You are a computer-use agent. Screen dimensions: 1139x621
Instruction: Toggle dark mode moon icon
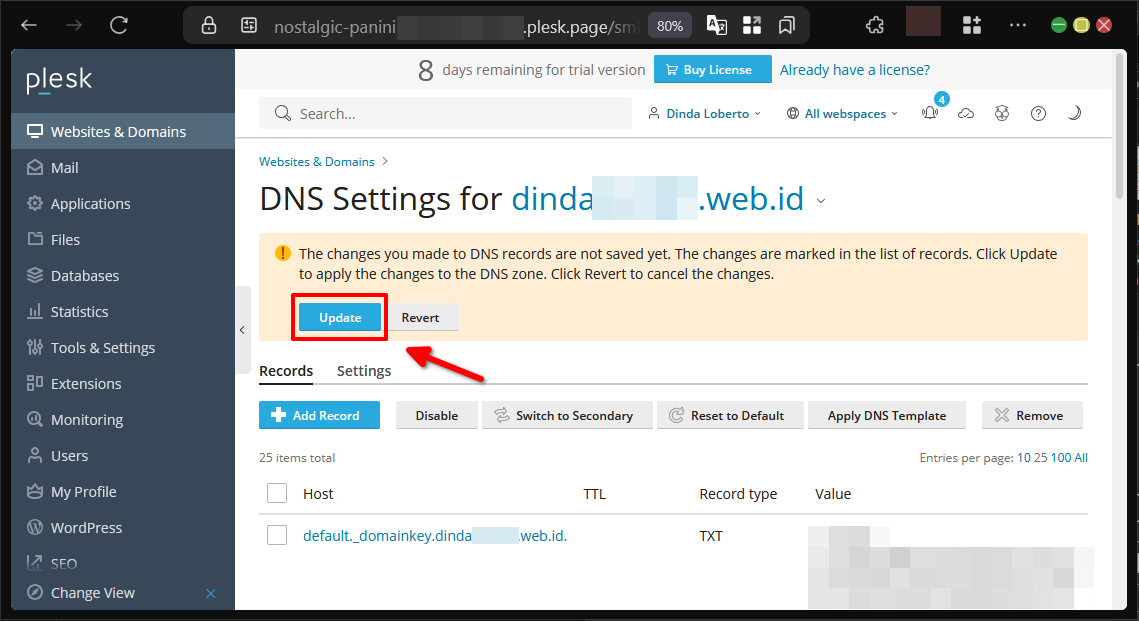pyautogui.click(x=1074, y=114)
